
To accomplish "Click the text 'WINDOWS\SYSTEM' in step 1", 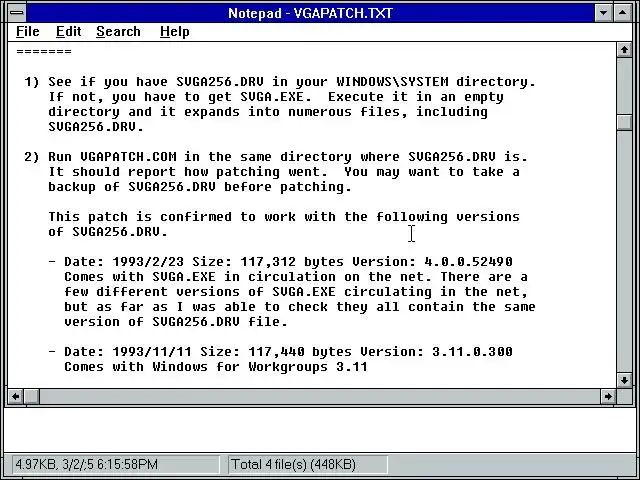I will [392, 82].
